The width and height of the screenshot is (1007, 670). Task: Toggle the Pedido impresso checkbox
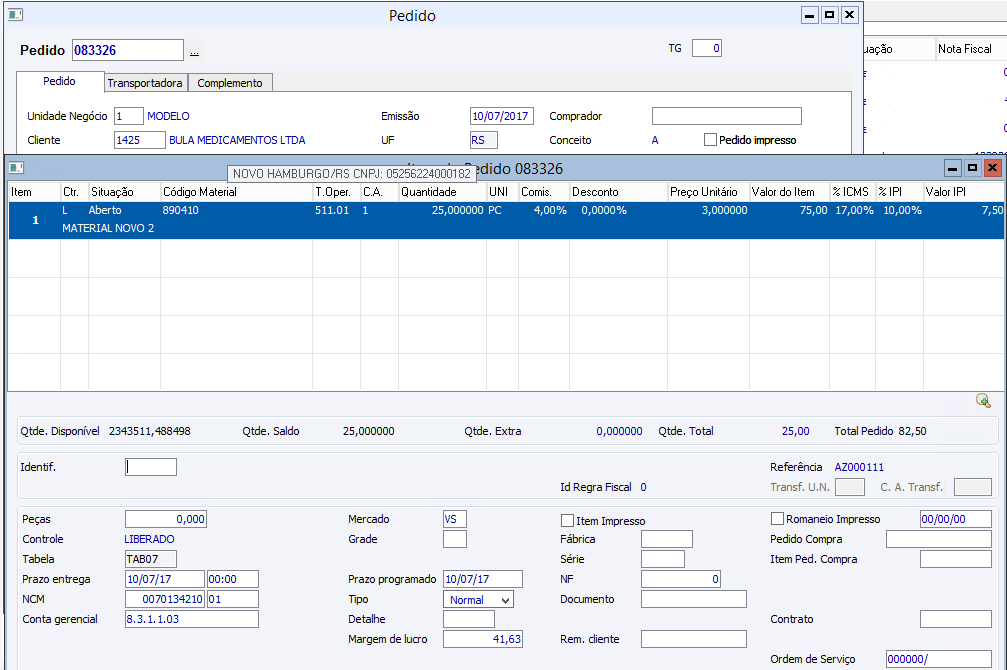711,140
